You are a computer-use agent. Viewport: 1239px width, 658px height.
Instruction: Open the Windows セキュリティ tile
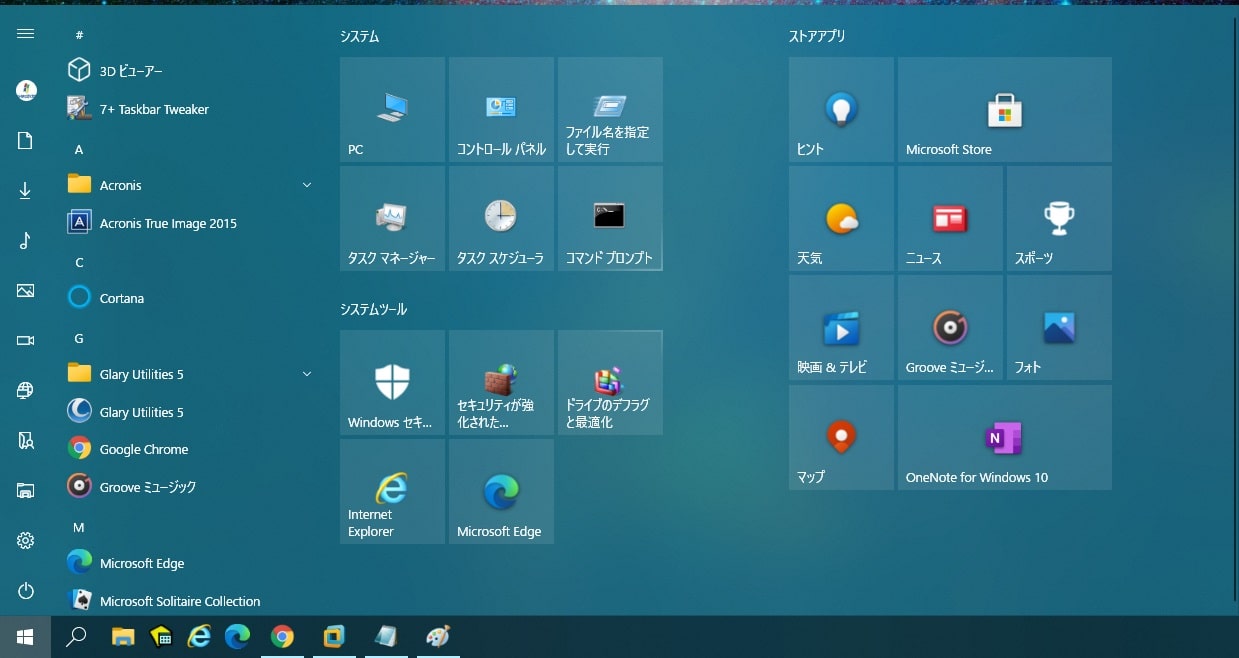tap(392, 382)
